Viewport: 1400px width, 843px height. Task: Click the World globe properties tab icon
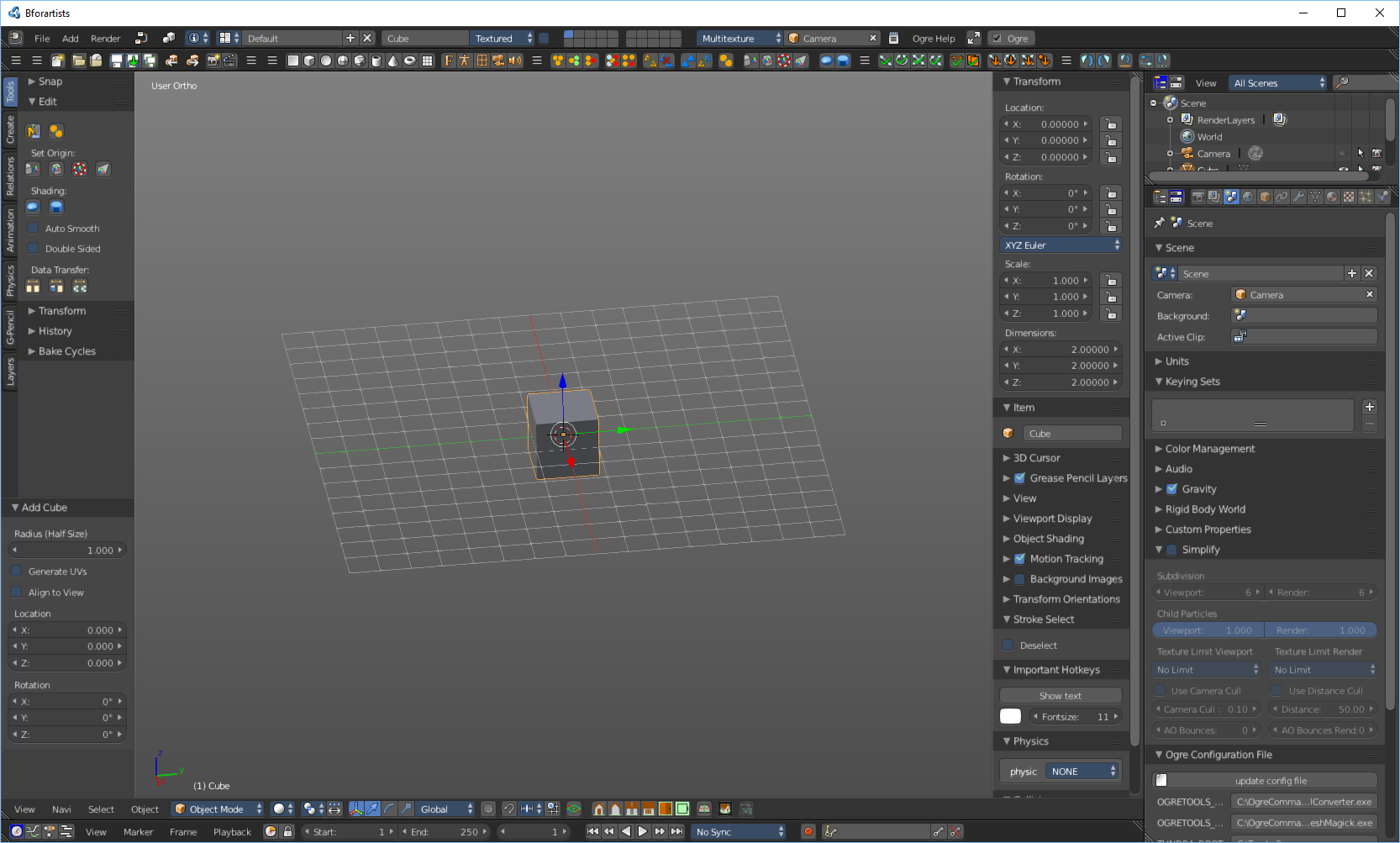pos(1248,197)
